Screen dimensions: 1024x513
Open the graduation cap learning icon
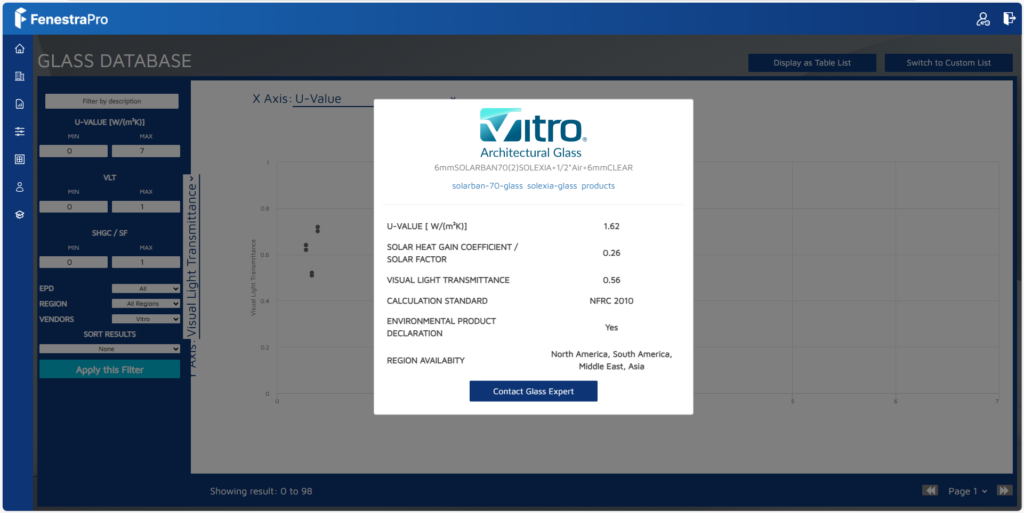20,215
